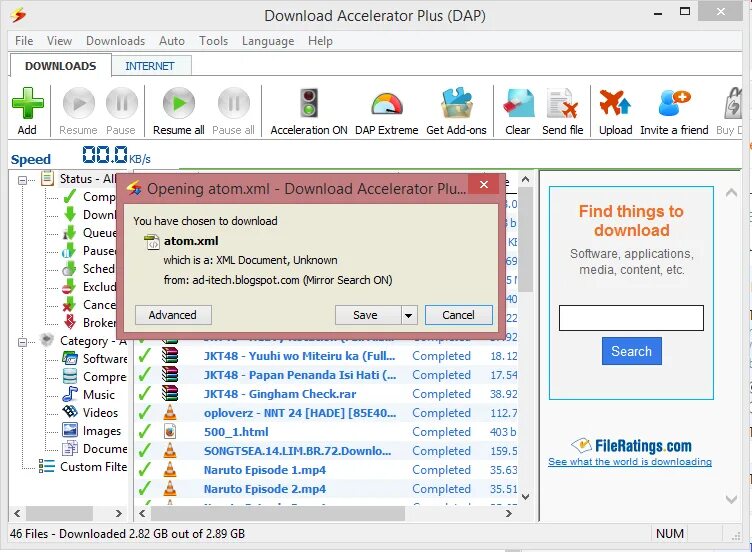This screenshot has height=552, width=752.
Task: Select the Videos category icon
Action: click(x=70, y=412)
